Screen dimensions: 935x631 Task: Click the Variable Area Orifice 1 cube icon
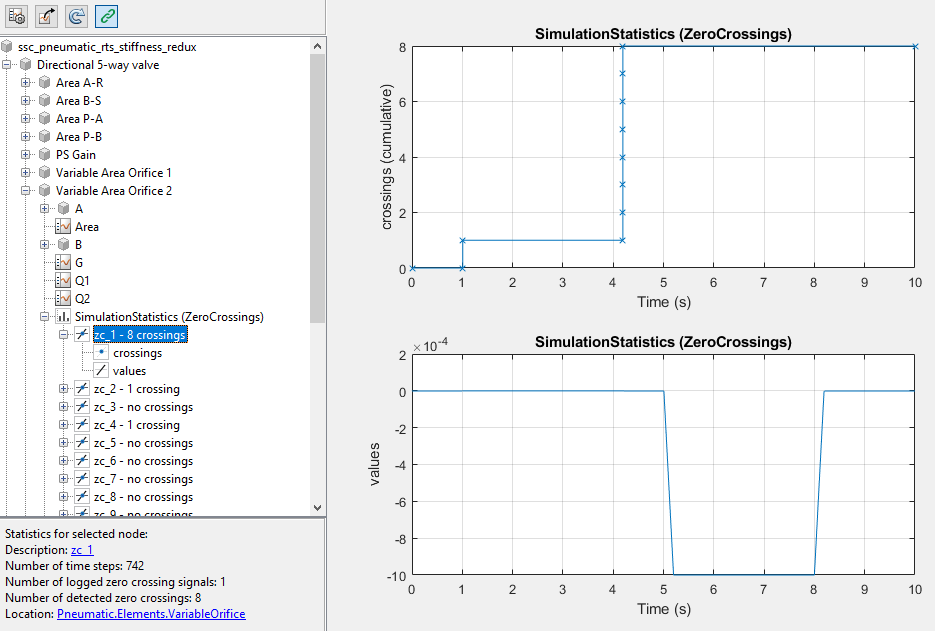tap(45, 172)
